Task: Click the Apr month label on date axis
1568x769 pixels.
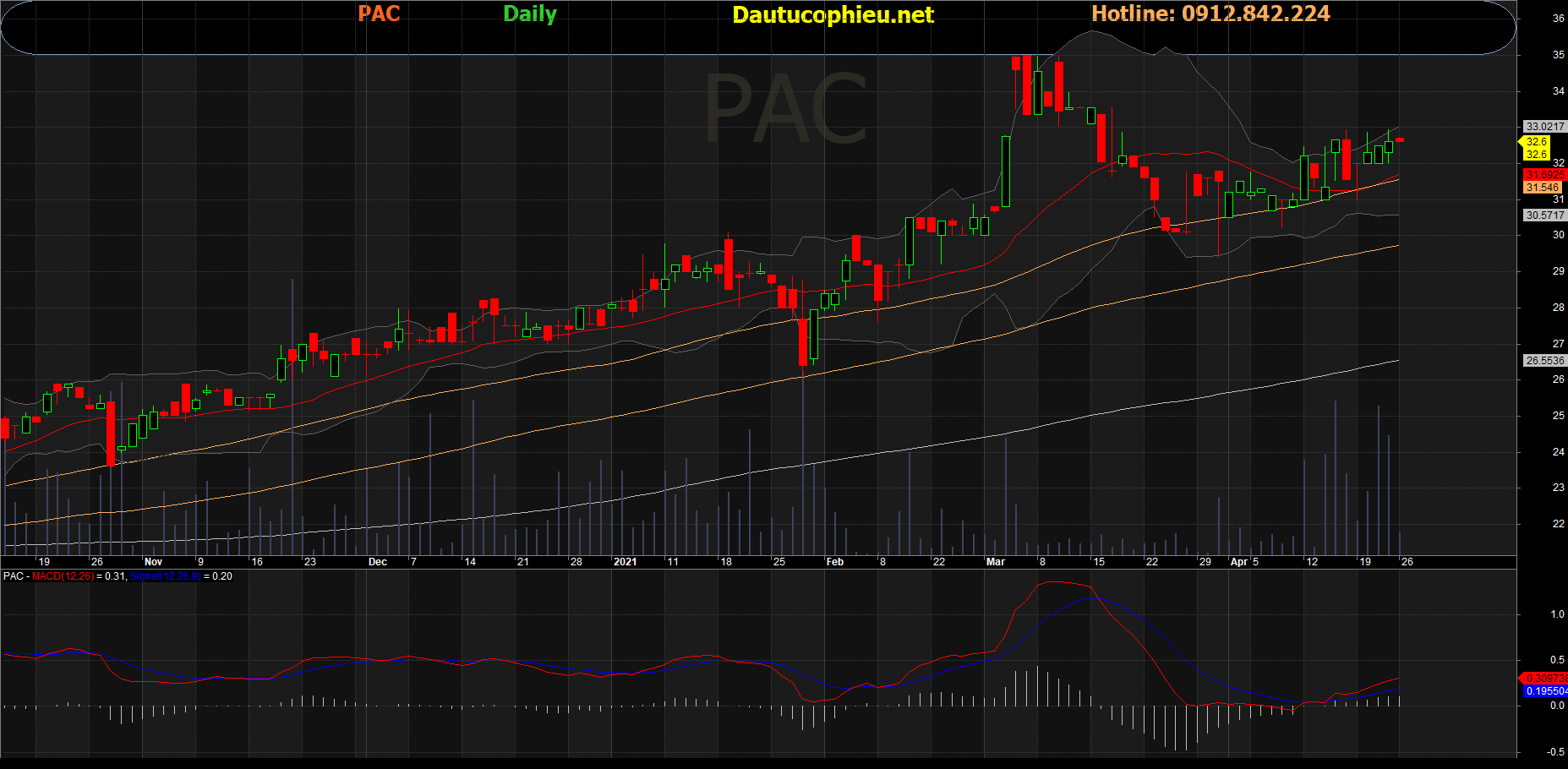Action: [x=1239, y=562]
